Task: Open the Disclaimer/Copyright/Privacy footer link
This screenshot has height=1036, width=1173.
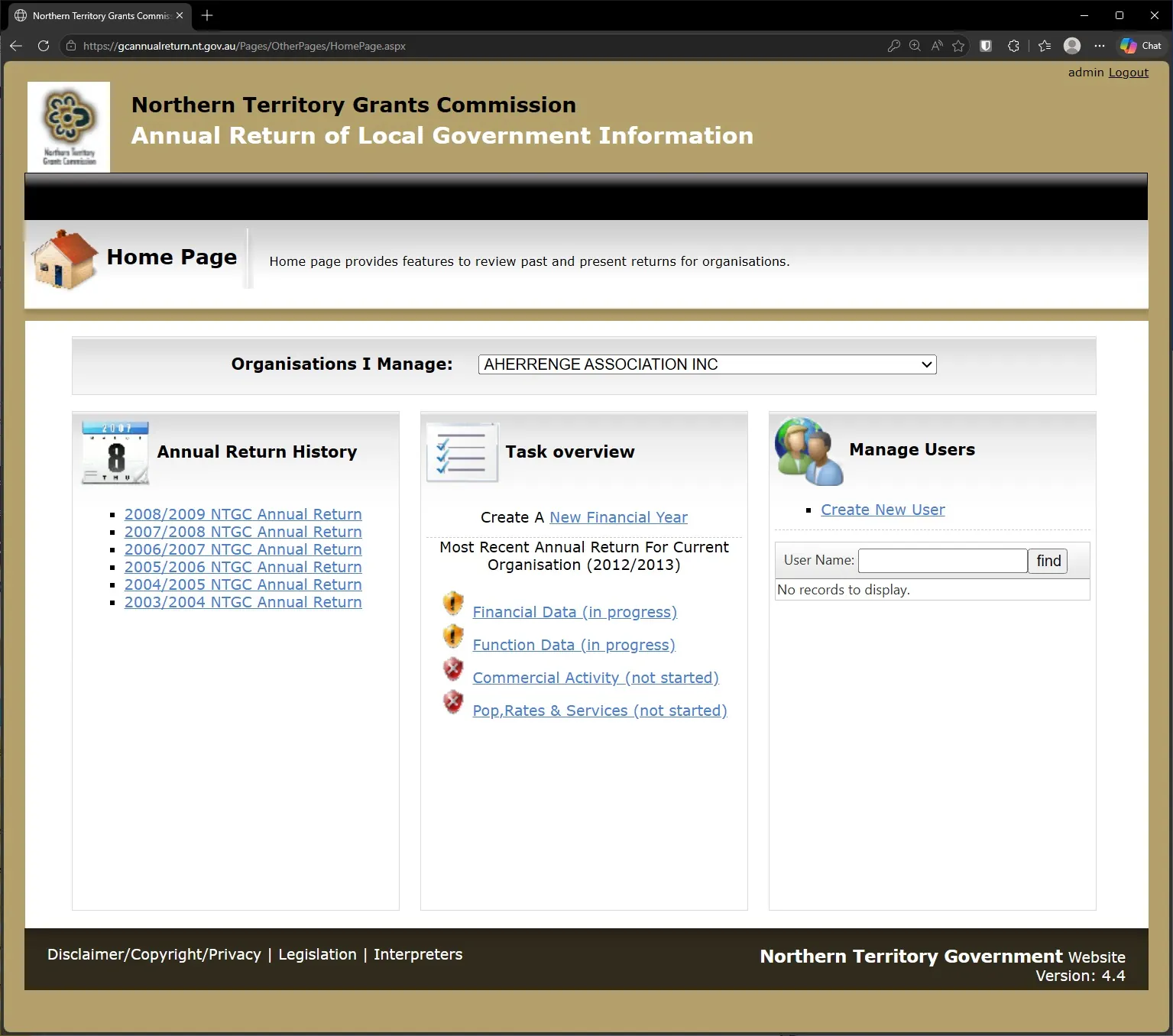Action: pyautogui.click(x=154, y=954)
